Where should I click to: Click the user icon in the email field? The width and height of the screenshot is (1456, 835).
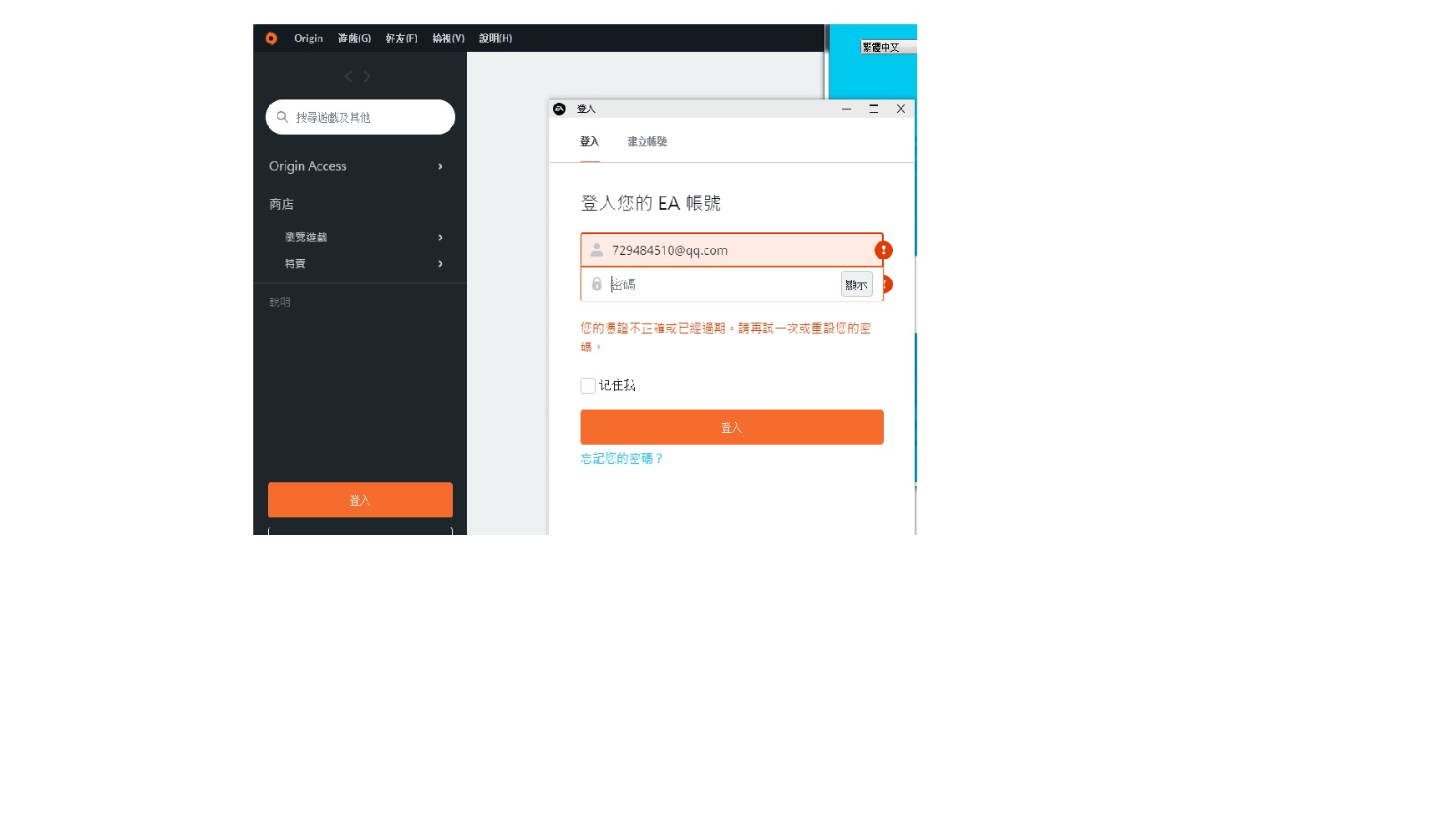pos(596,250)
